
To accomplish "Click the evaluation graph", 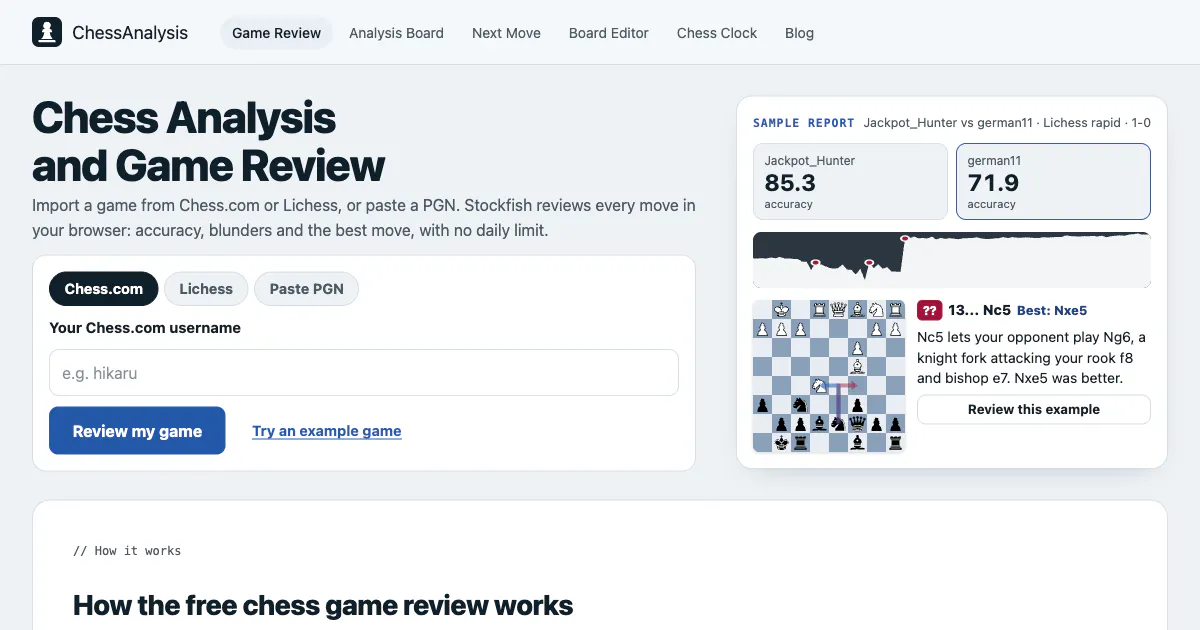I will 952,260.
